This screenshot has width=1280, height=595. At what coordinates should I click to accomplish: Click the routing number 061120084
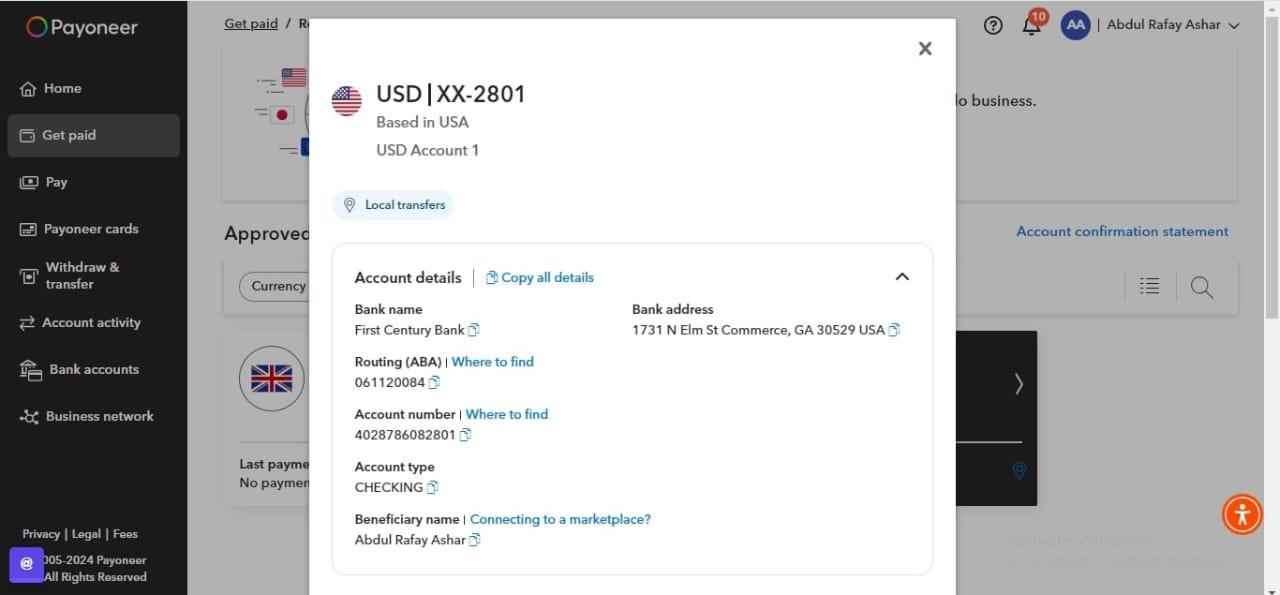[390, 382]
